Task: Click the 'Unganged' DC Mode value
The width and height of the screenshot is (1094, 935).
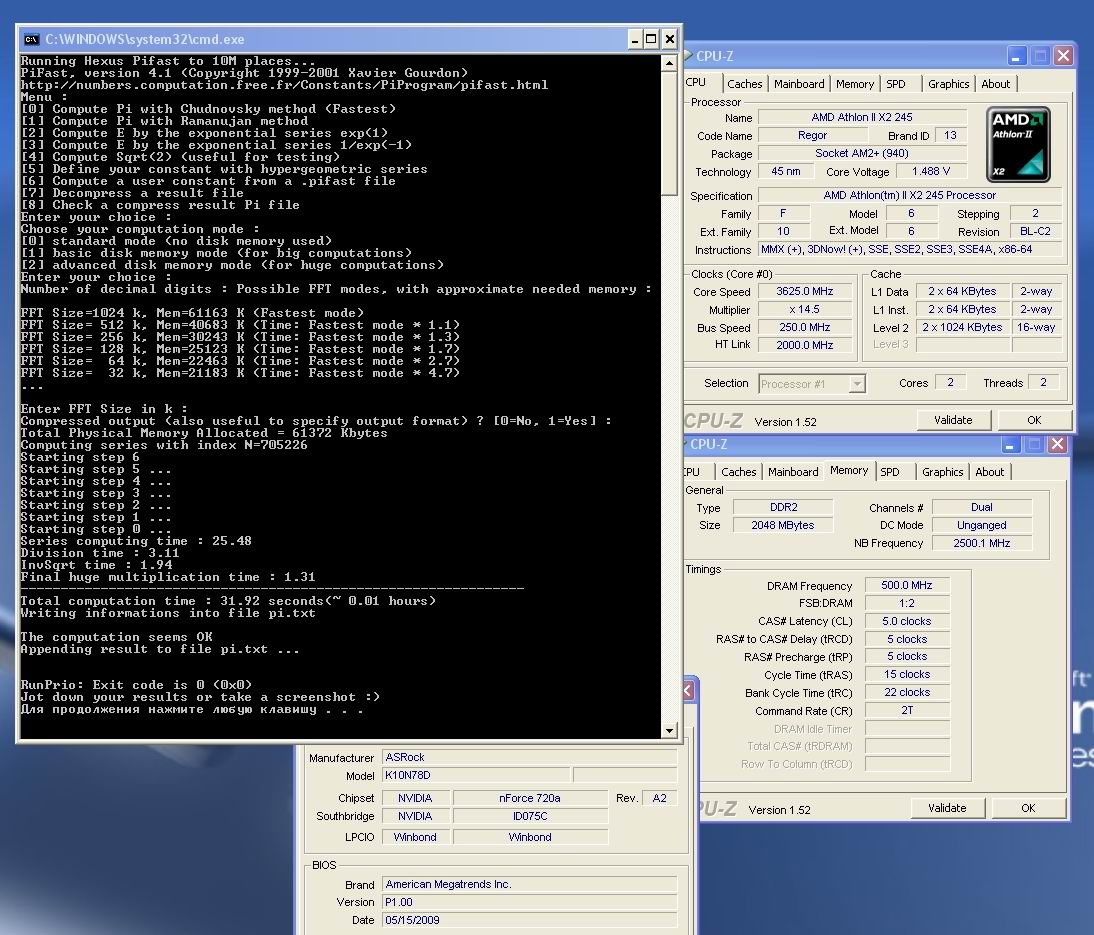Action: [x=982, y=525]
